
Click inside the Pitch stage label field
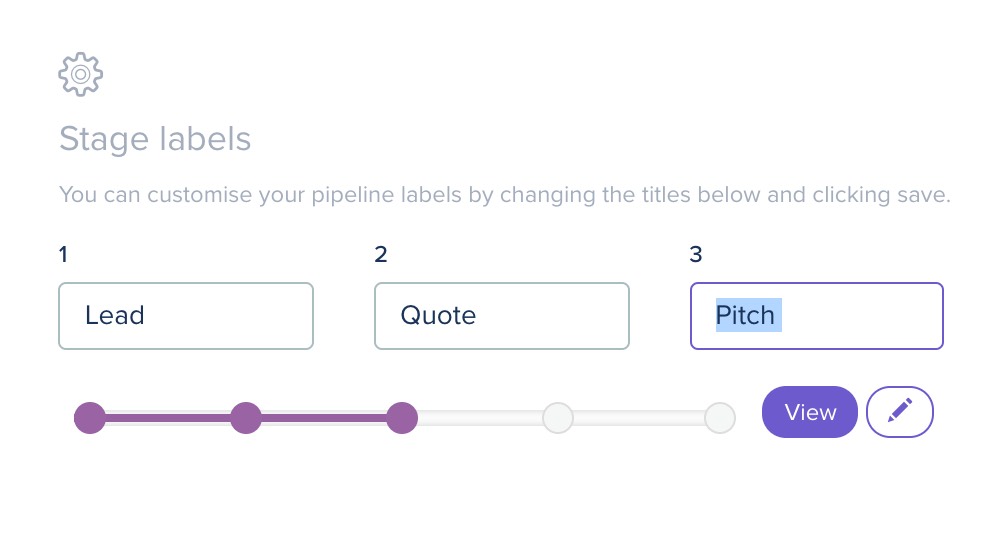click(816, 316)
